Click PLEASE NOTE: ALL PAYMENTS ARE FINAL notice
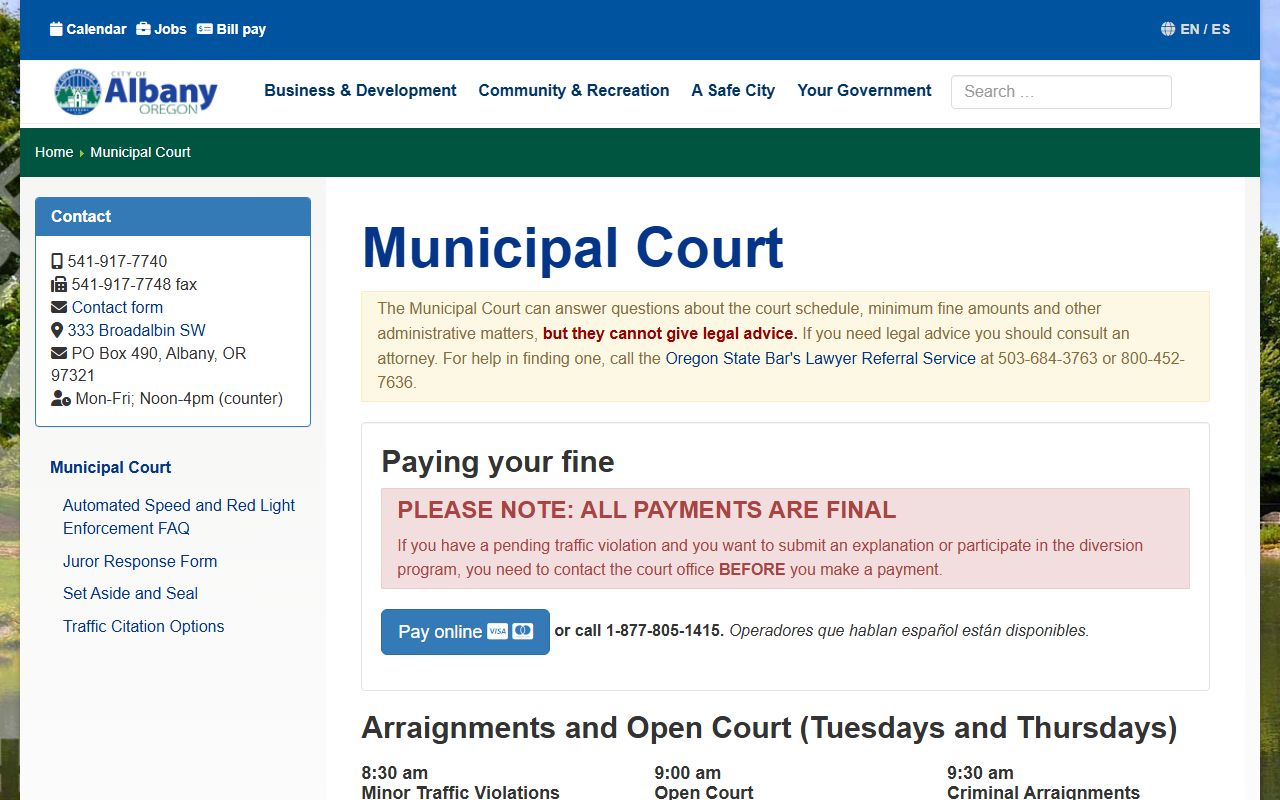 coord(646,510)
